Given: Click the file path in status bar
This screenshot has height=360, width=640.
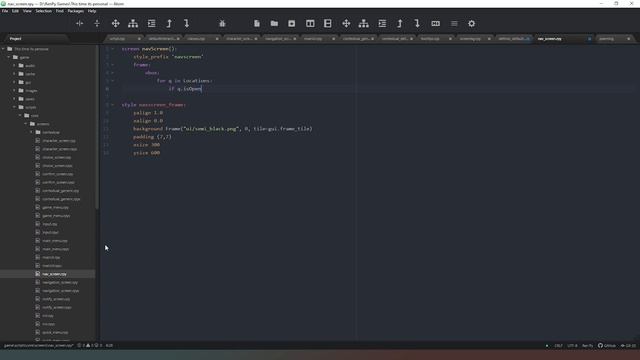Looking at the screenshot, I should [39, 345].
